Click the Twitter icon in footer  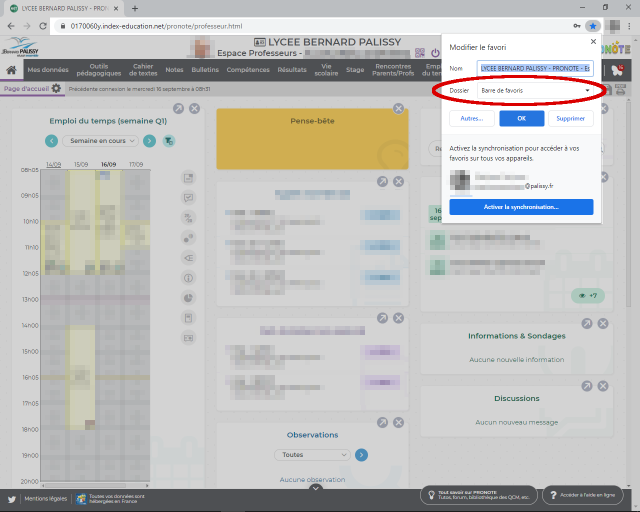[12, 497]
